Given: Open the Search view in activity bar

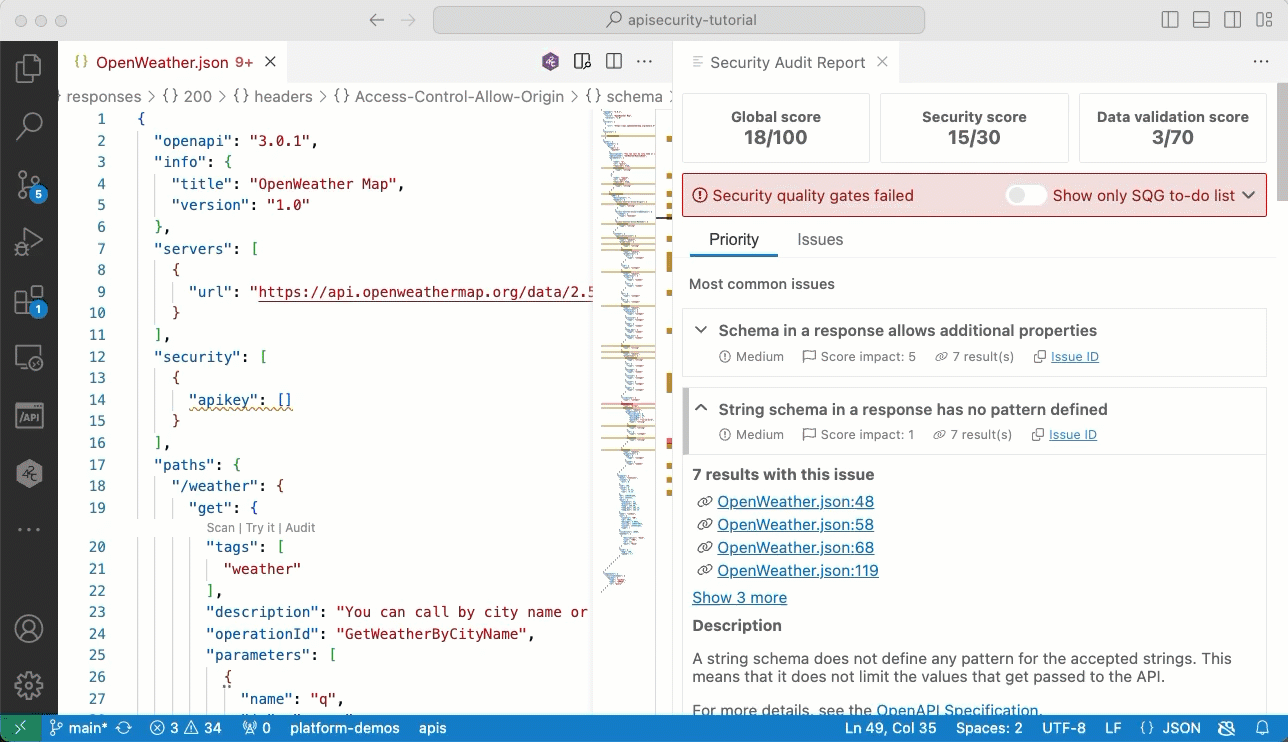Looking at the screenshot, I should point(29,126).
